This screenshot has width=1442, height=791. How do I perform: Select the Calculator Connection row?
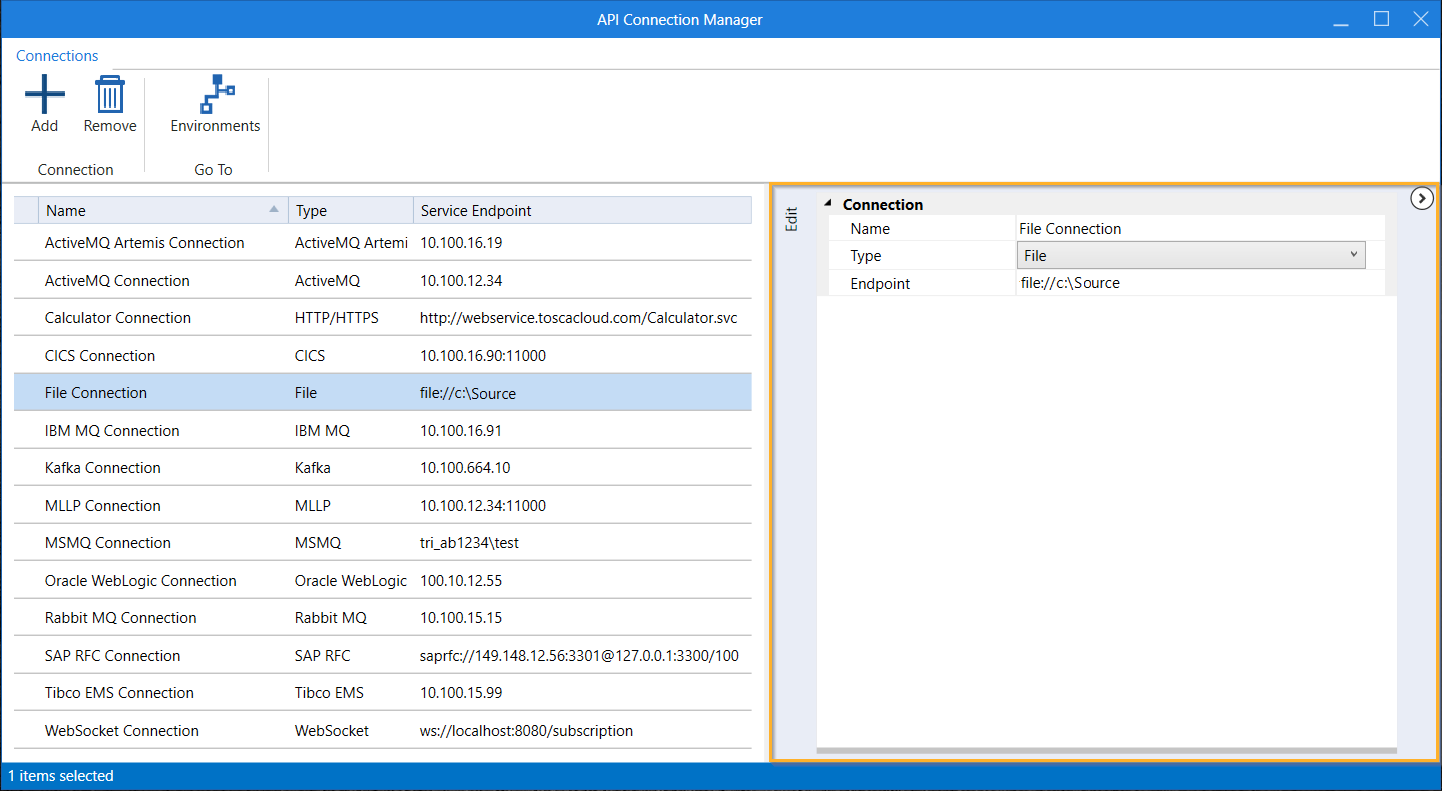118,318
